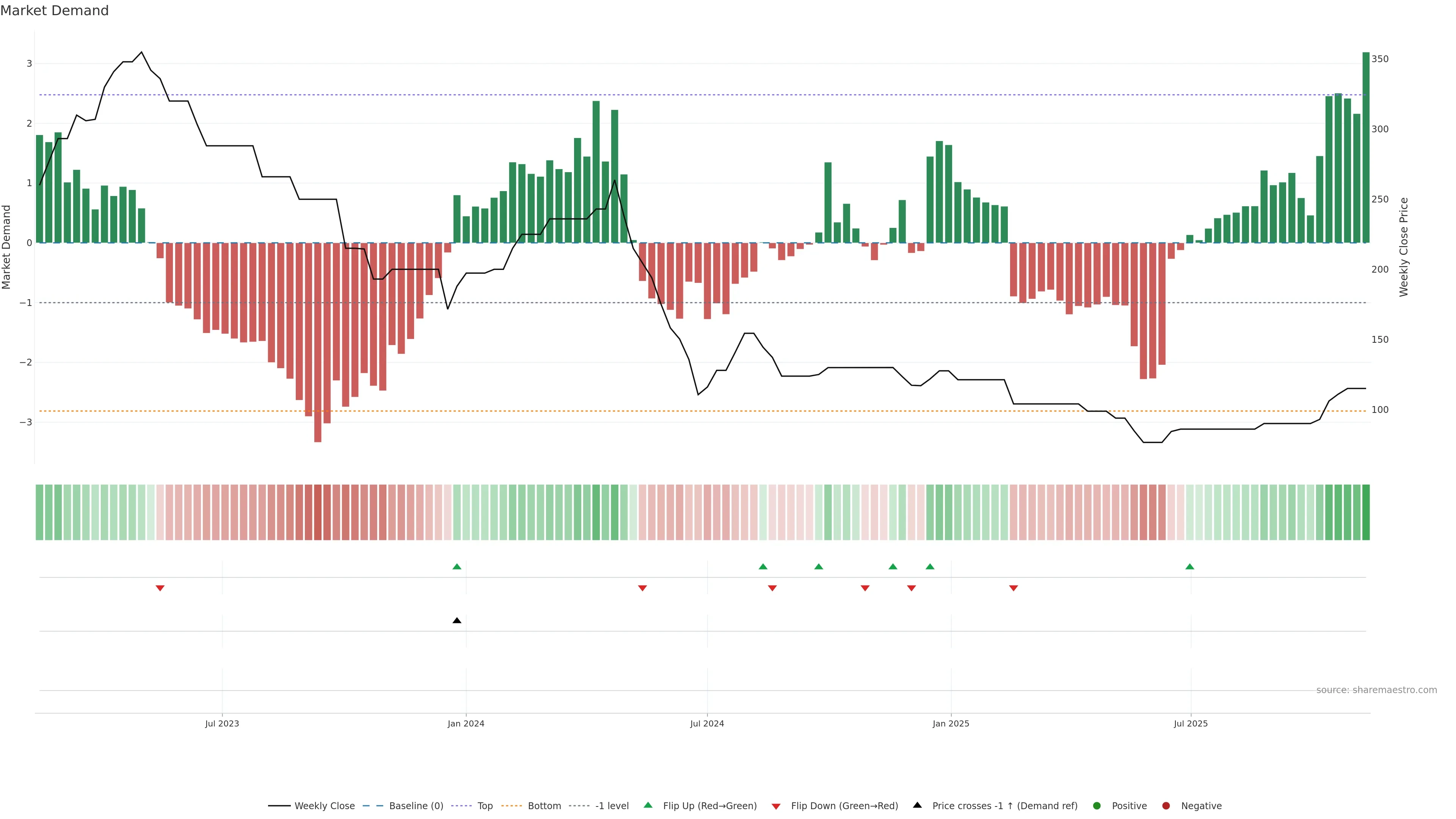
Task: Toggle the -1 level legend entry
Action: pyautogui.click(x=612, y=805)
